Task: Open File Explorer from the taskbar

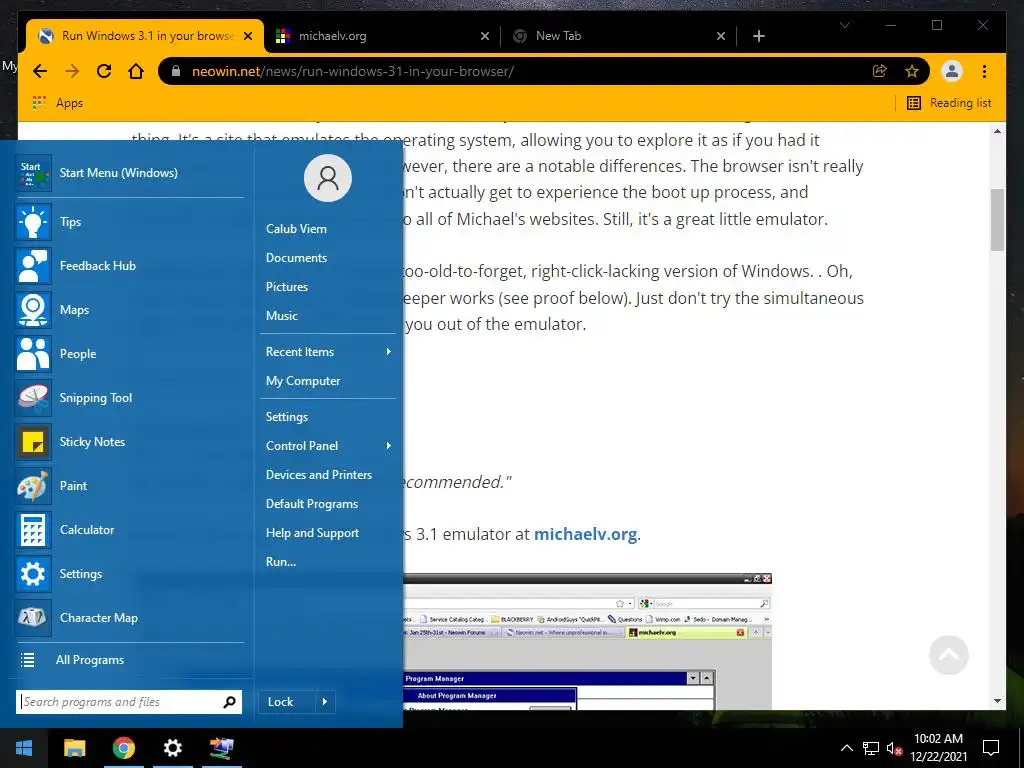Action: pyautogui.click(x=74, y=748)
